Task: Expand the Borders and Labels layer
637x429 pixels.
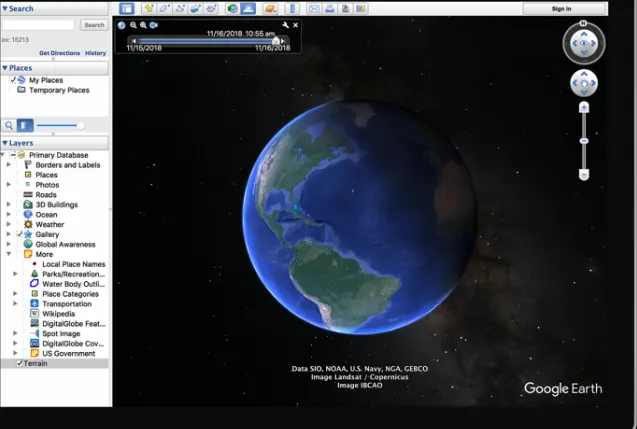Action: click(x=9, y=165)
